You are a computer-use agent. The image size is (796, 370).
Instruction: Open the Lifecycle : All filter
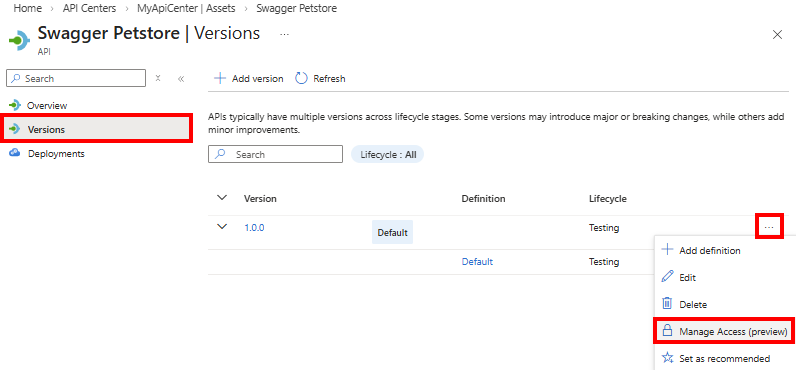pyautogui.click(x=388, y=155)
